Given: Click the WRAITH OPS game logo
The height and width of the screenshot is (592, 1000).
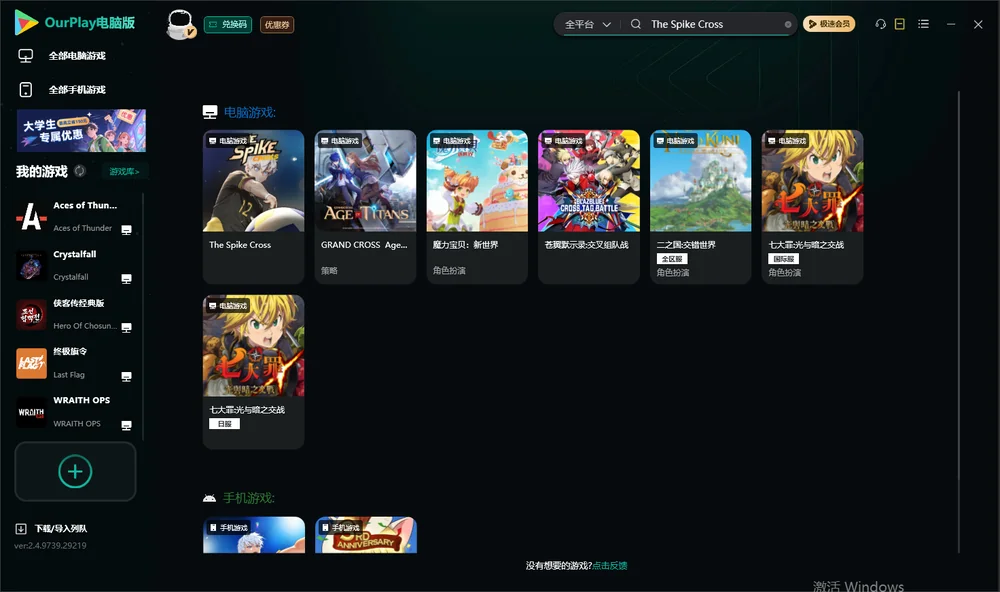Looking at the screenshot, I should pyautogui.click(x=31, y=412).
